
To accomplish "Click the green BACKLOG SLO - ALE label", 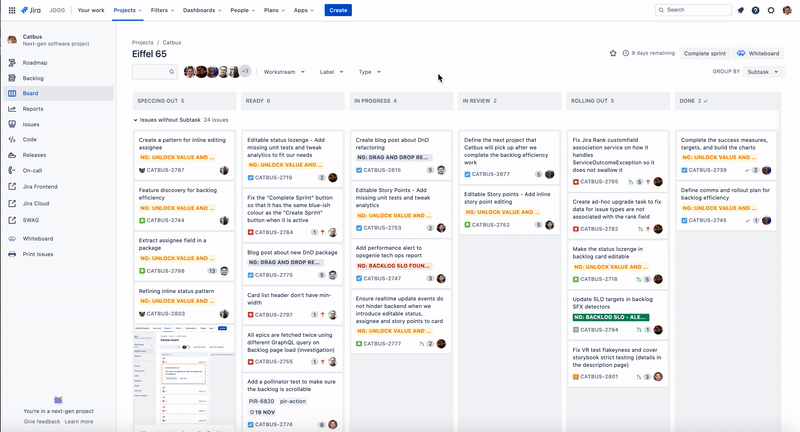I will [x=611, y=317].
